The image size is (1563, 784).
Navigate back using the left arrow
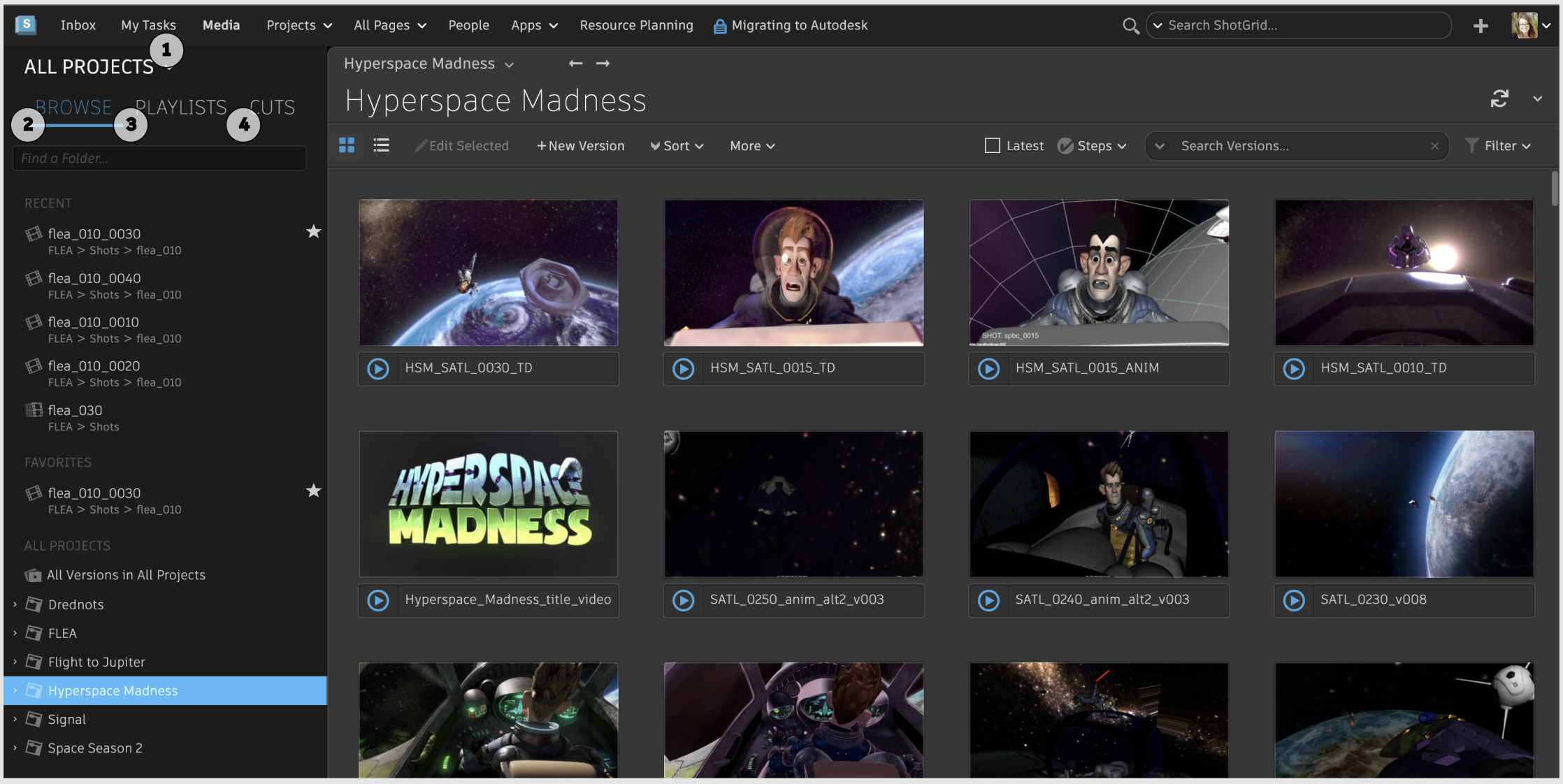(575, 63)
